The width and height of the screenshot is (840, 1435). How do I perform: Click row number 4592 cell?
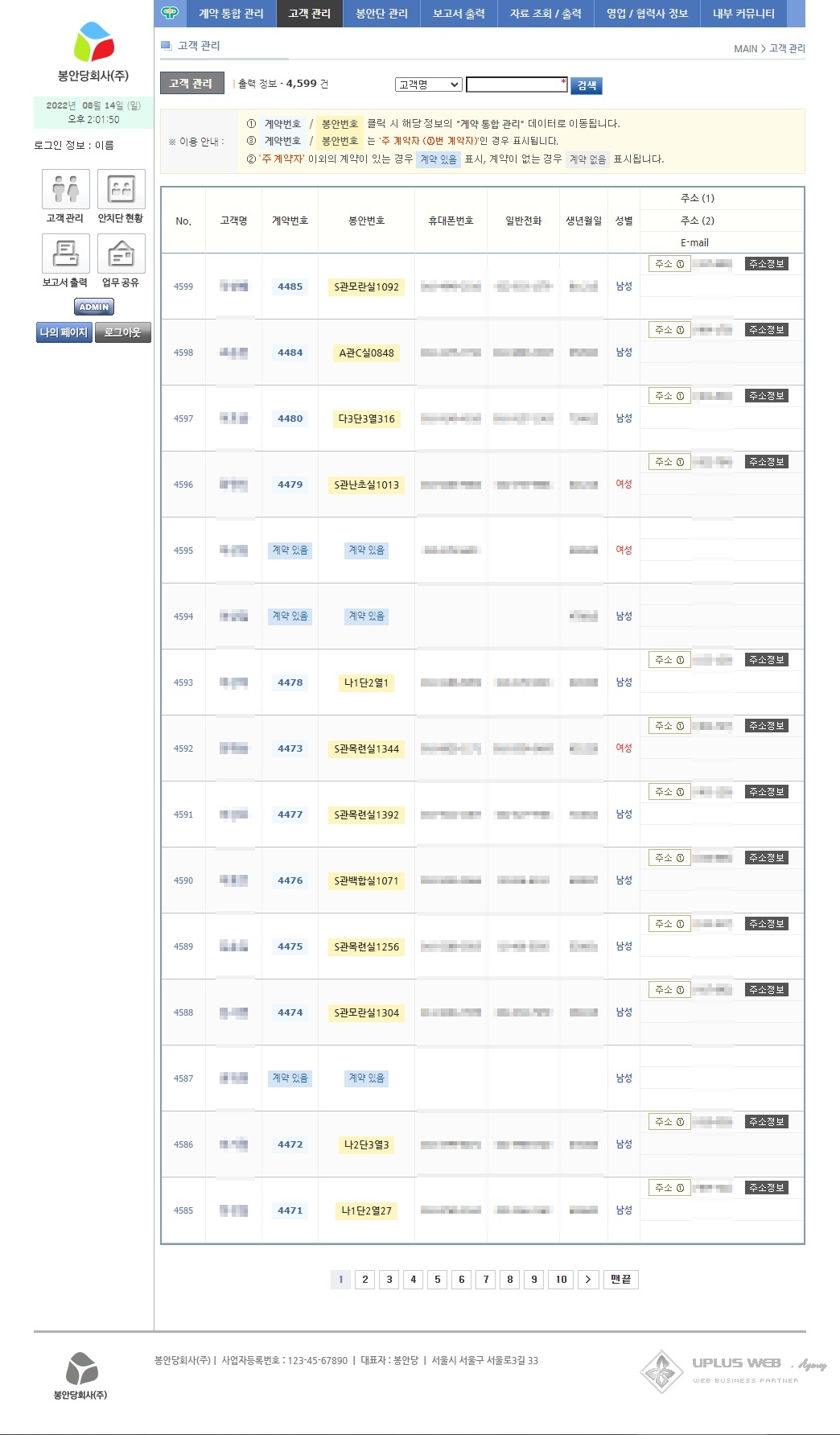[x=183, y=748]
